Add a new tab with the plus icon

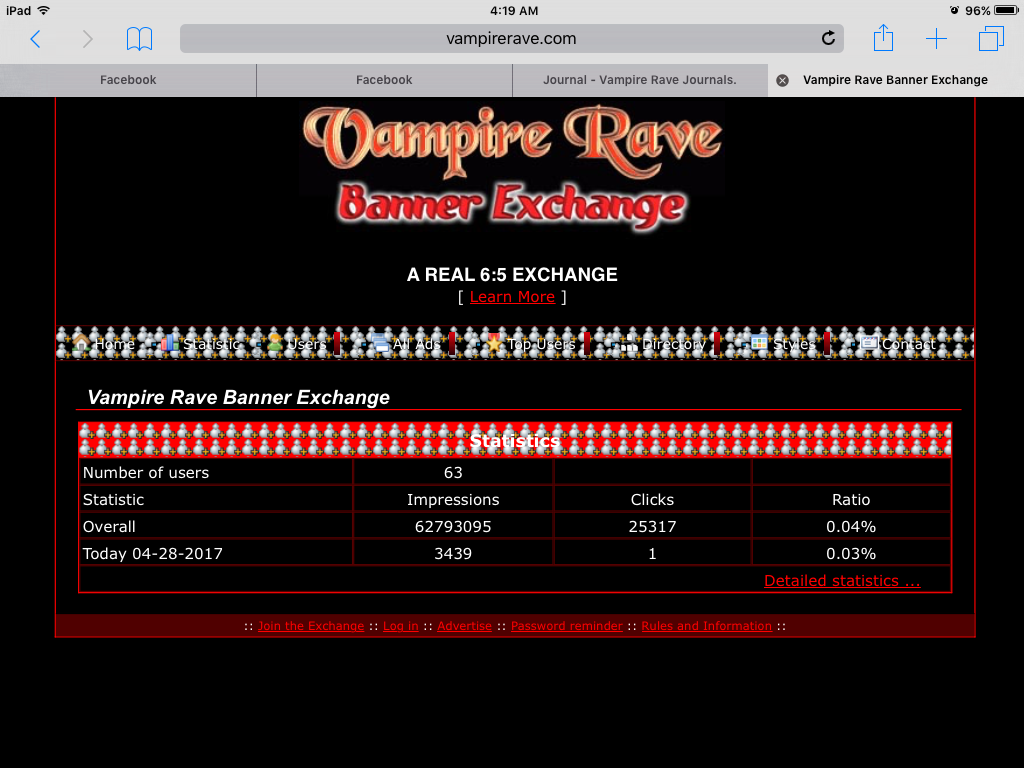(936, 39)
